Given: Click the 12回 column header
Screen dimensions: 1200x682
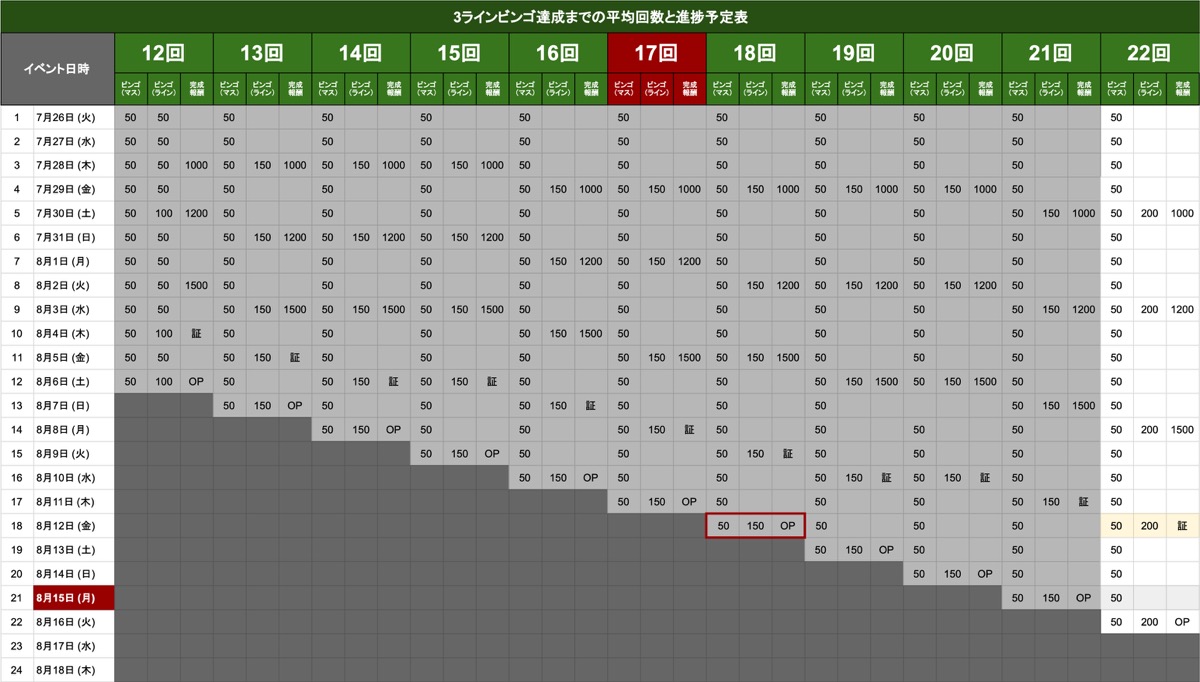Looking at the screenshot, I should (163, 53).
